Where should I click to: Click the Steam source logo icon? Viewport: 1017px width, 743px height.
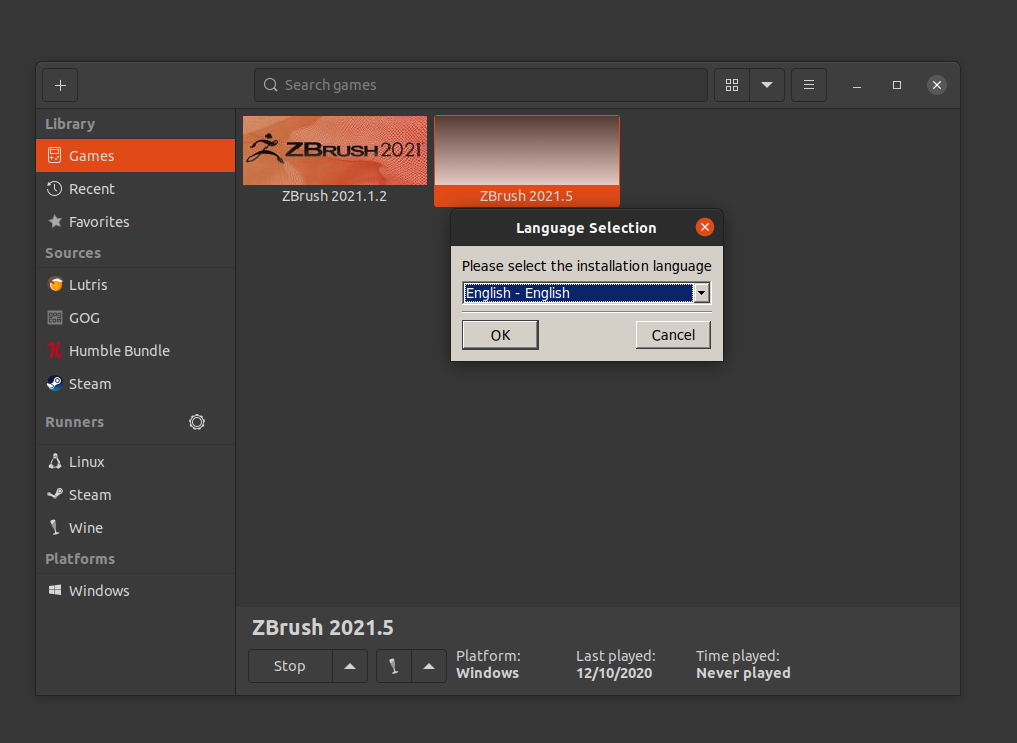coord(55,383)
